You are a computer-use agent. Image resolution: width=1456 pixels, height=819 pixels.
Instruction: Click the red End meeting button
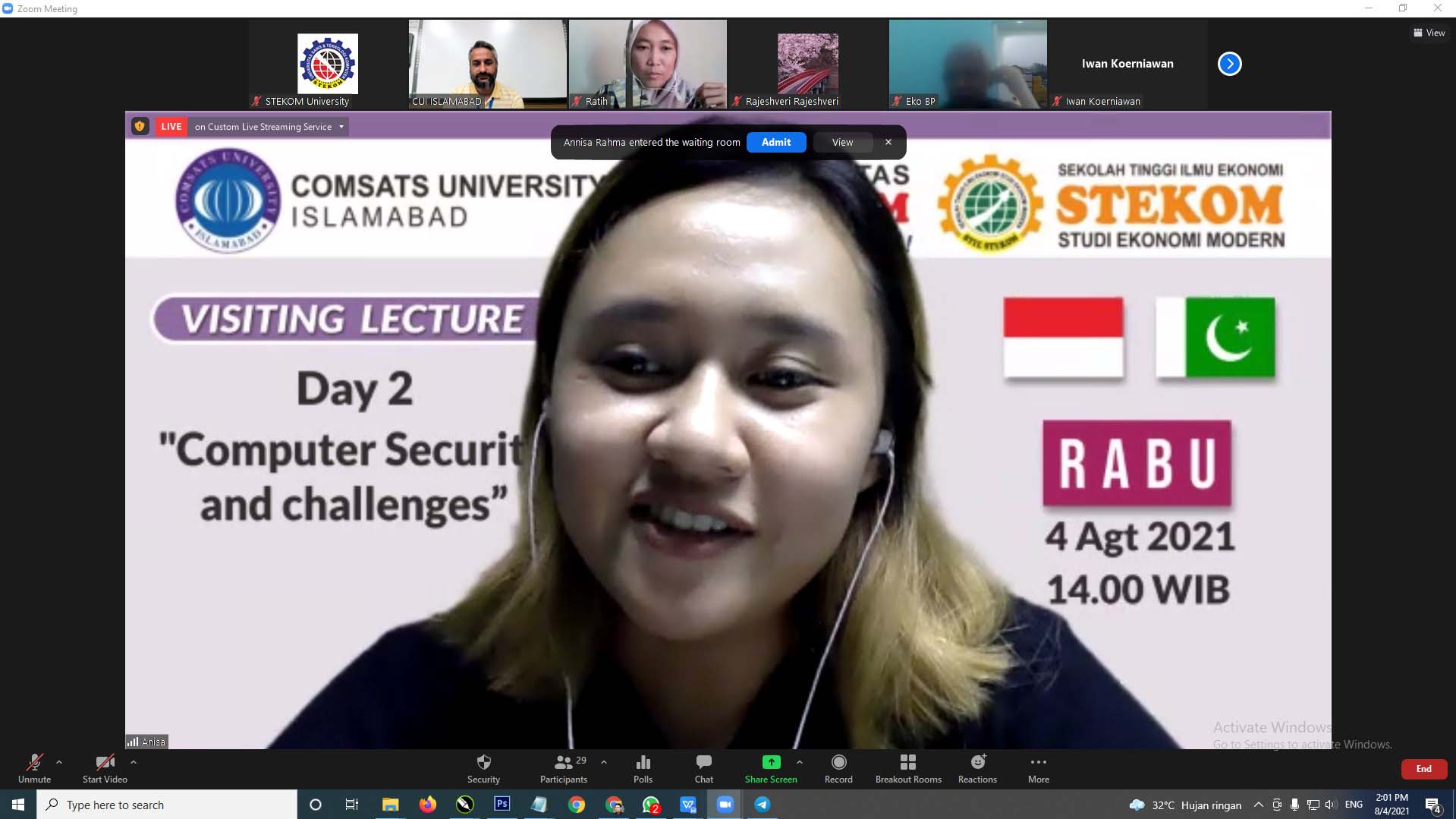(x=1423, y=769)
